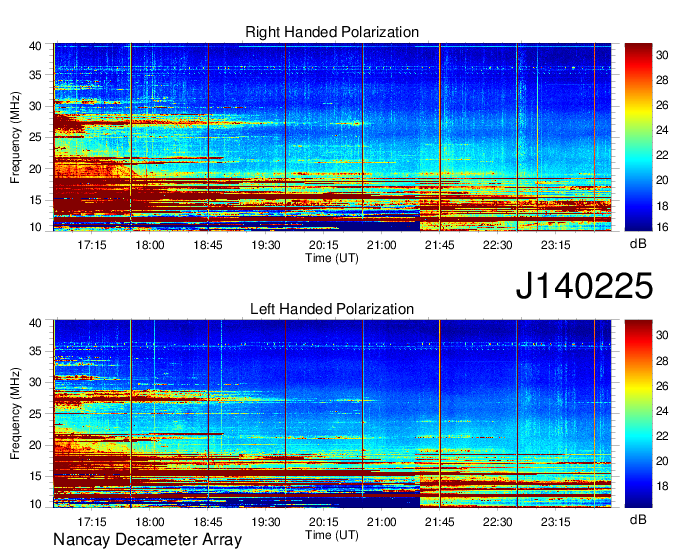Screen dimensions: 680x552
Task: Click 17:15 time tick of Left Handed plot
Action: (92, 522)
